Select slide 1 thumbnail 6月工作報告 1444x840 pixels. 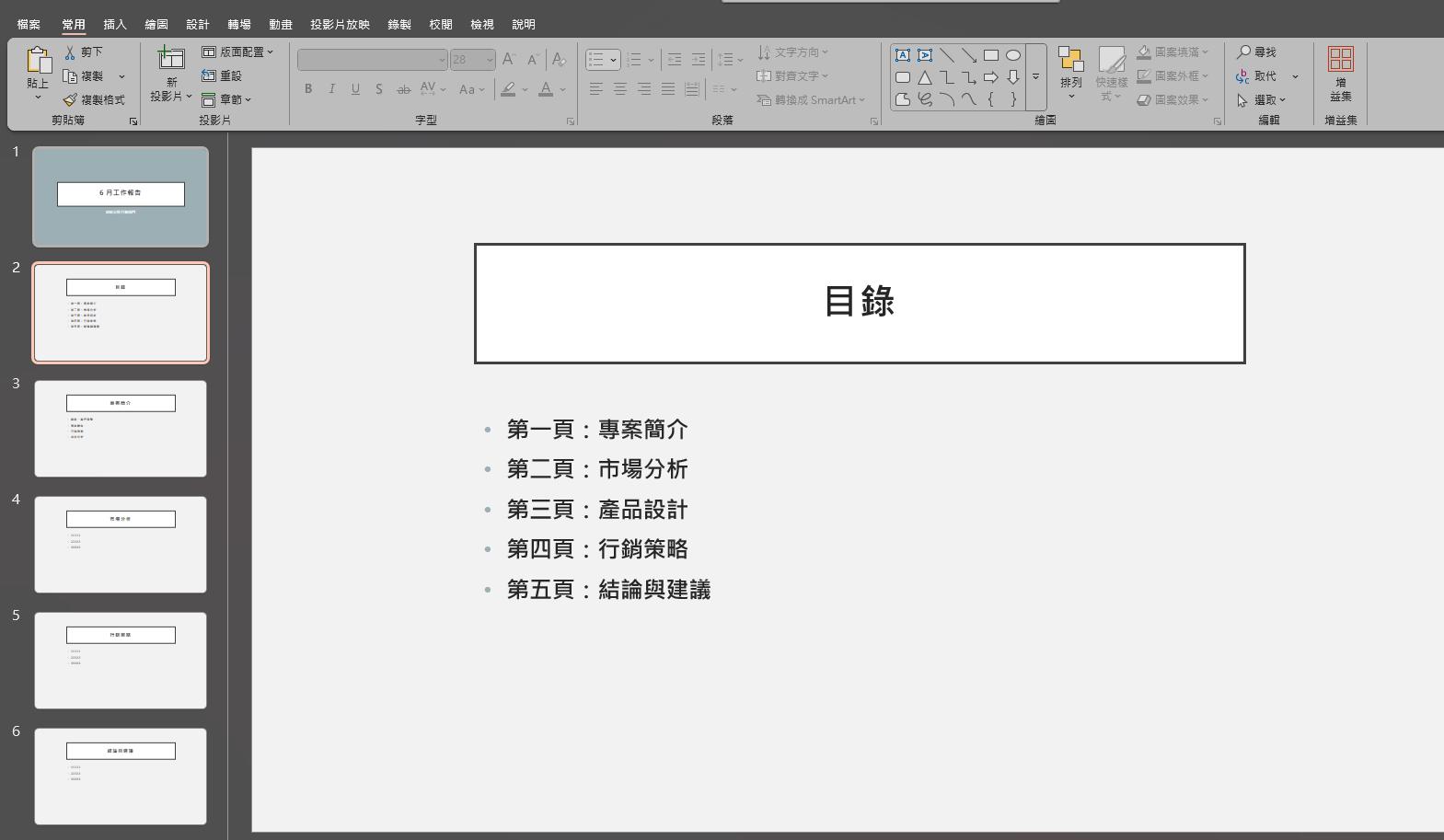coord(121,197)
